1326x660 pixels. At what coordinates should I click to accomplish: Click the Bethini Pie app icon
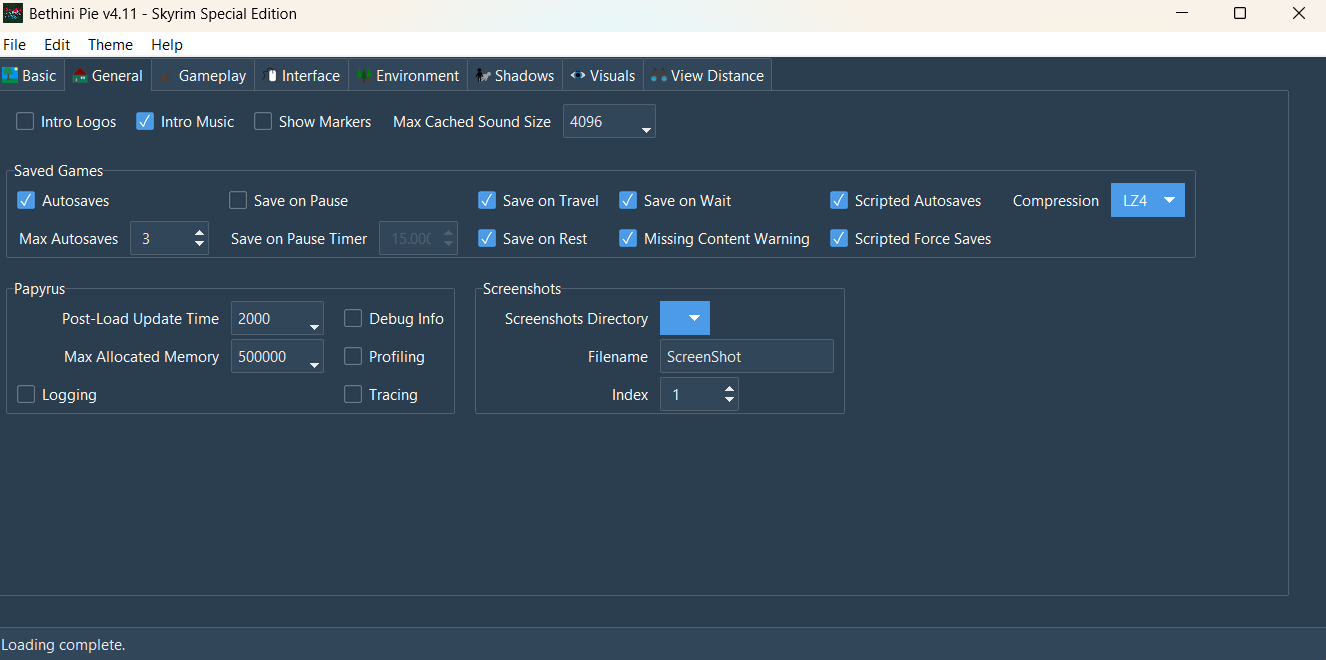(13, 14)
